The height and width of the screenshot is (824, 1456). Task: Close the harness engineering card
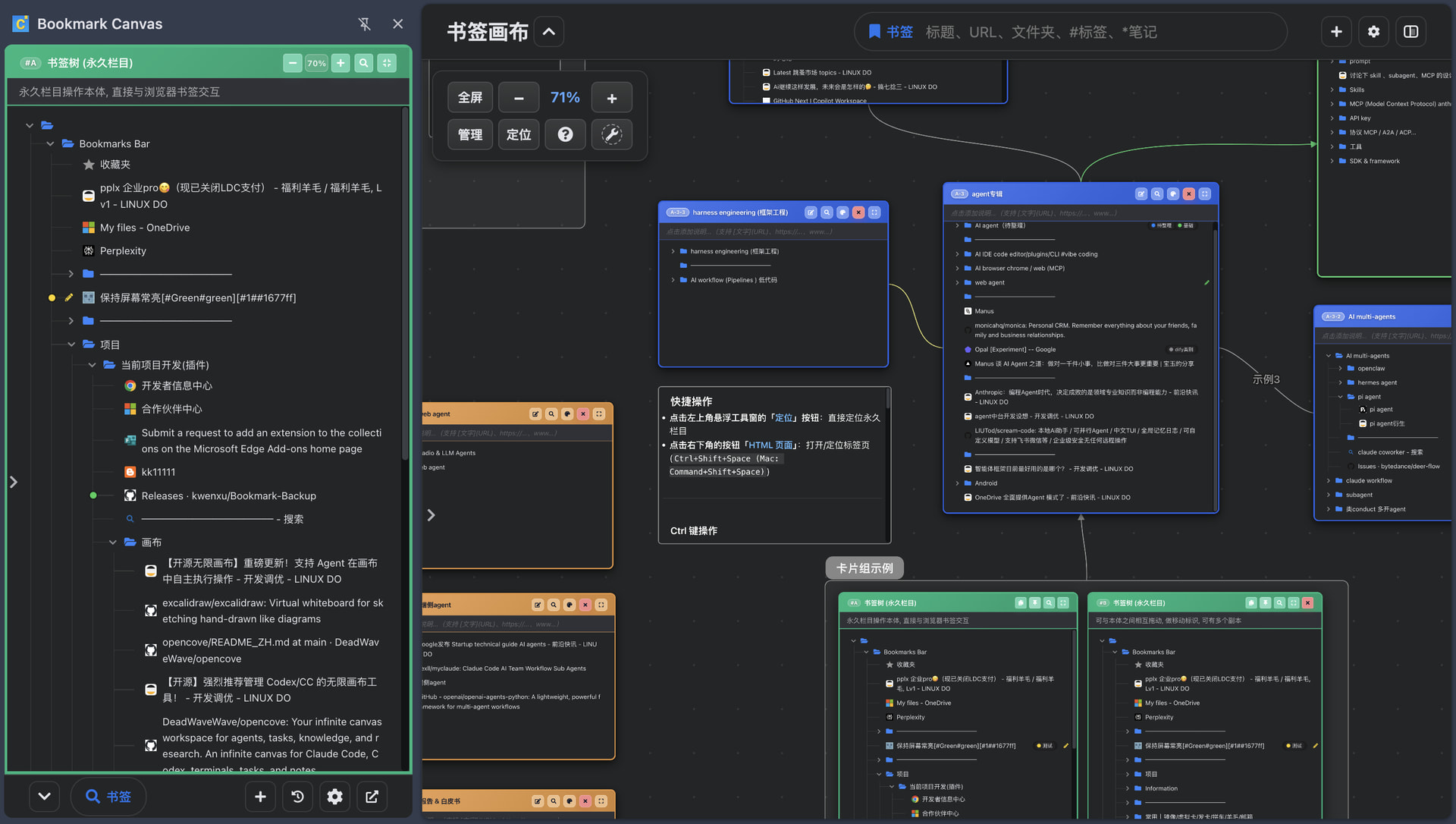pyautogui.click(x=858, y=212)
